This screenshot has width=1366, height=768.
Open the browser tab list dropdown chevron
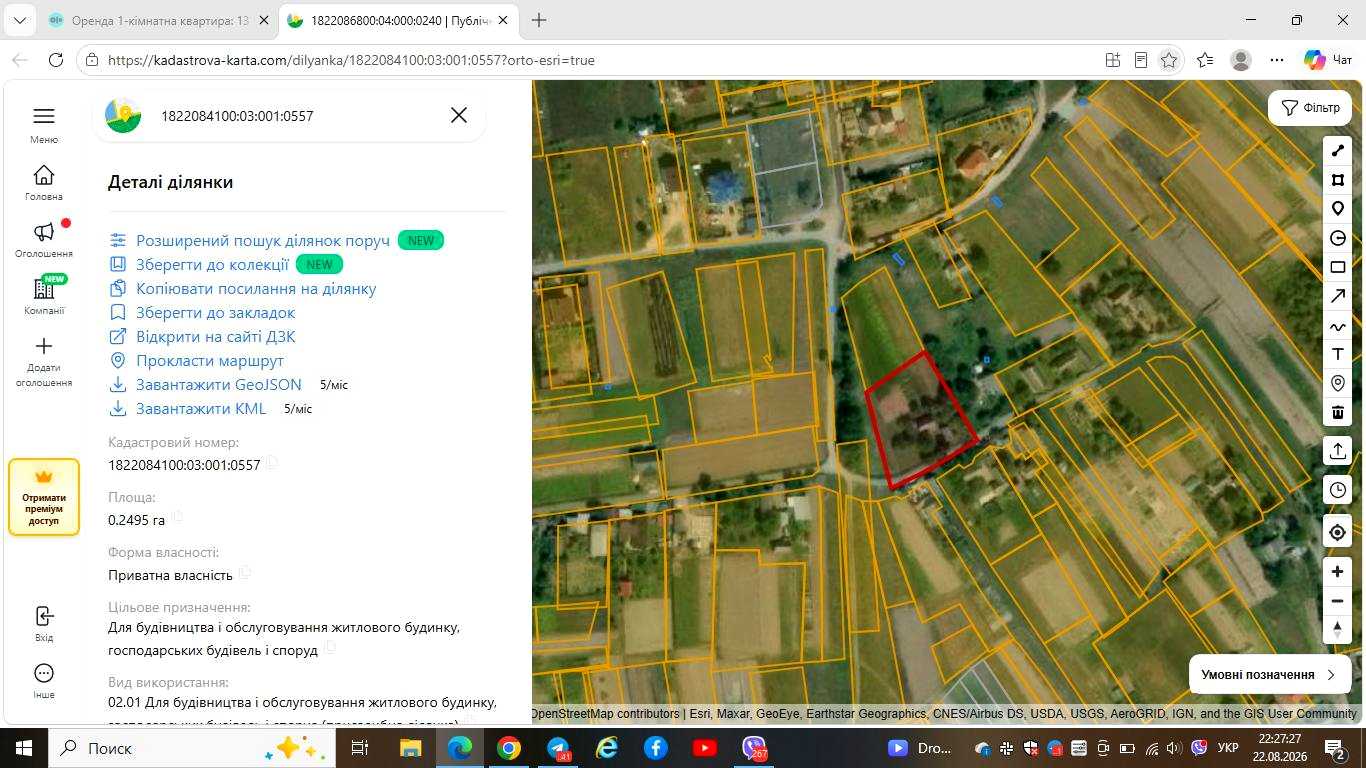click(20, 20)
